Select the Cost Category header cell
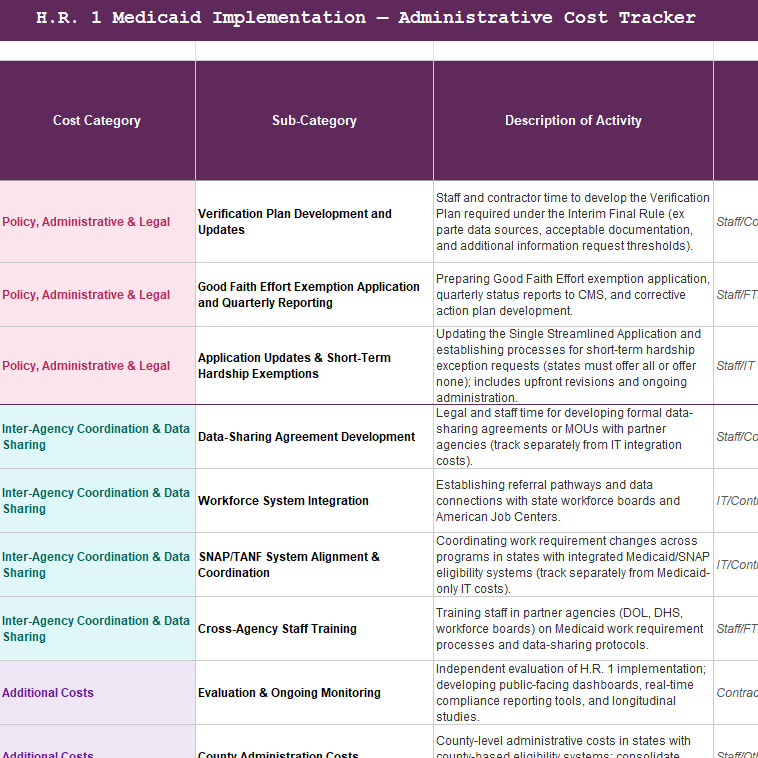Screen dimensions: 758x758 [97, 120]
